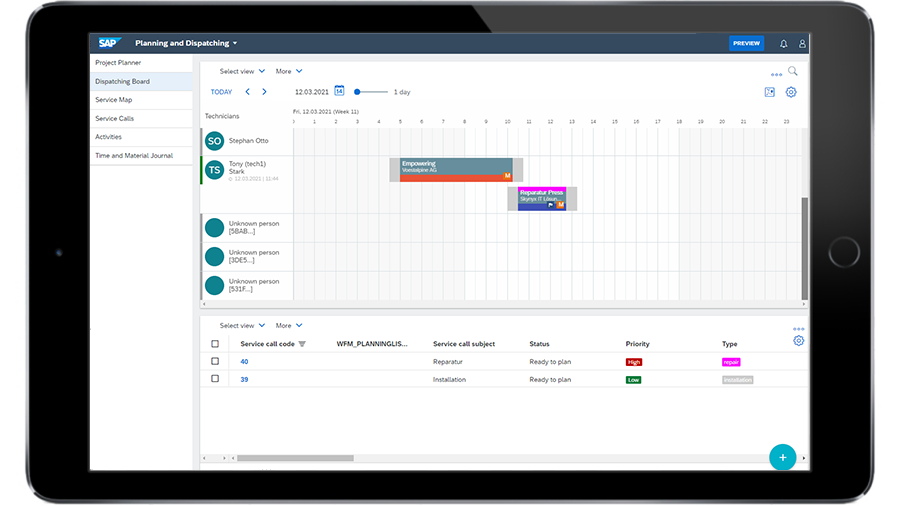Viewport: 899px width, 506px height.
Task: Open the notifications bell icon
Action: [x=783, y=44]
